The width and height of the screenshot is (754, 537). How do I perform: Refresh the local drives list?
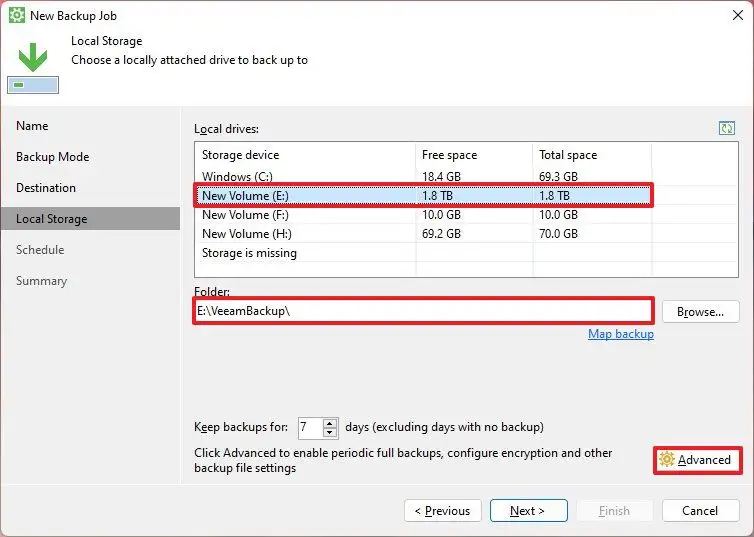coord(727,128)
